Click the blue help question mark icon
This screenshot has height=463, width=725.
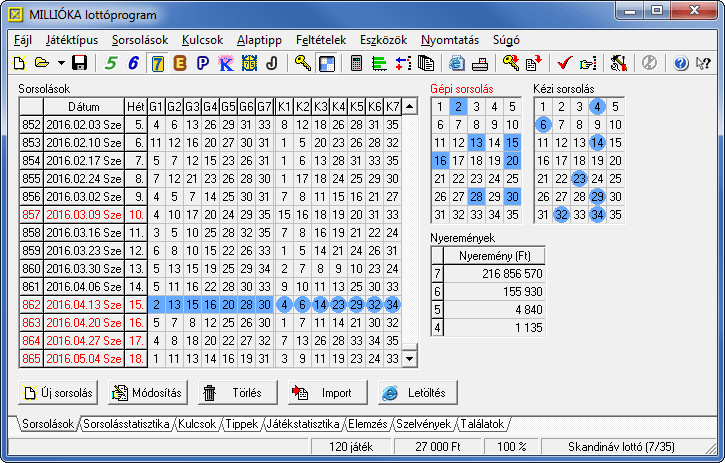(680, 63)
